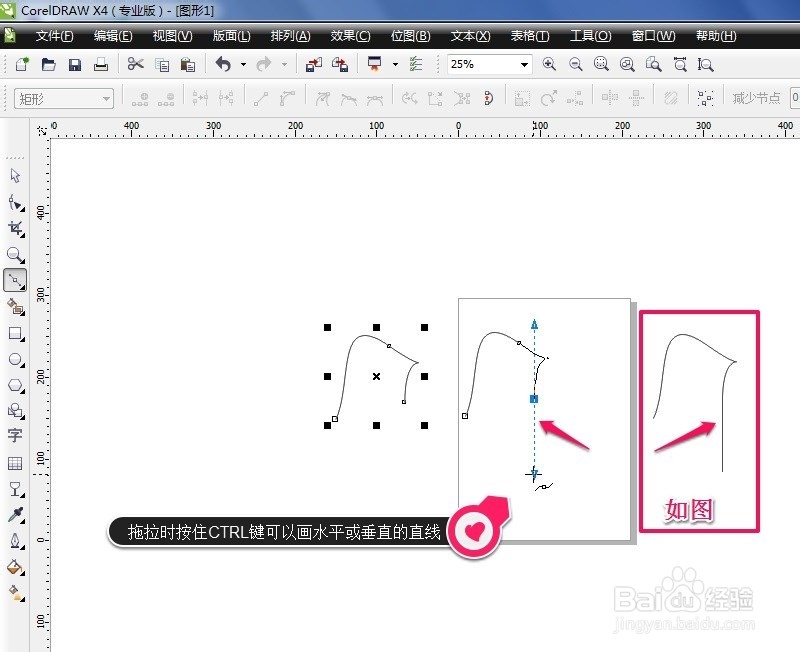The height and width of the screenshot is (652, 800).
Task: Select the Interactive fill tool
Action: [x=15, y=593]
